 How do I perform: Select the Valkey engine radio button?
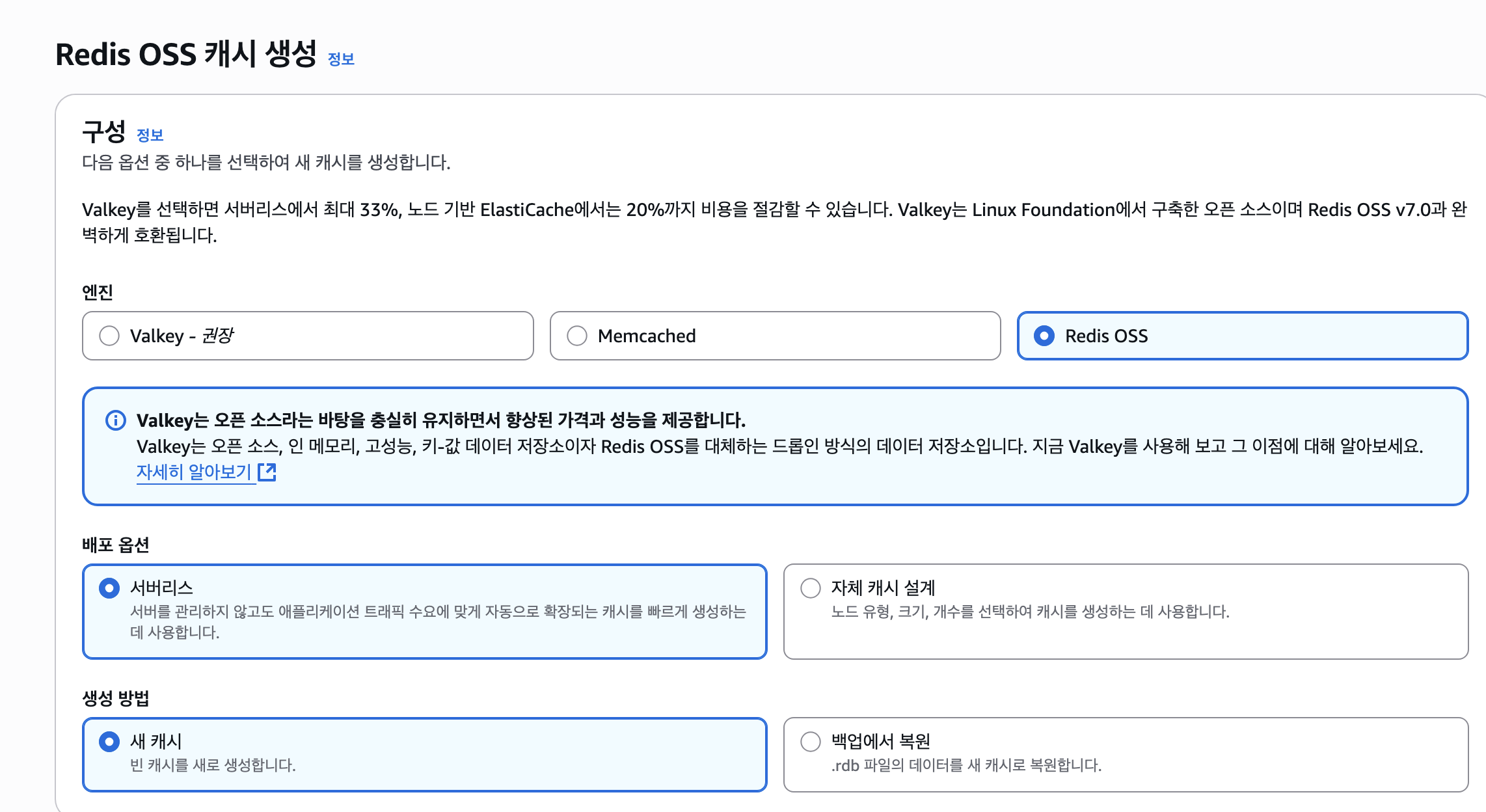(x=109, y=336)
